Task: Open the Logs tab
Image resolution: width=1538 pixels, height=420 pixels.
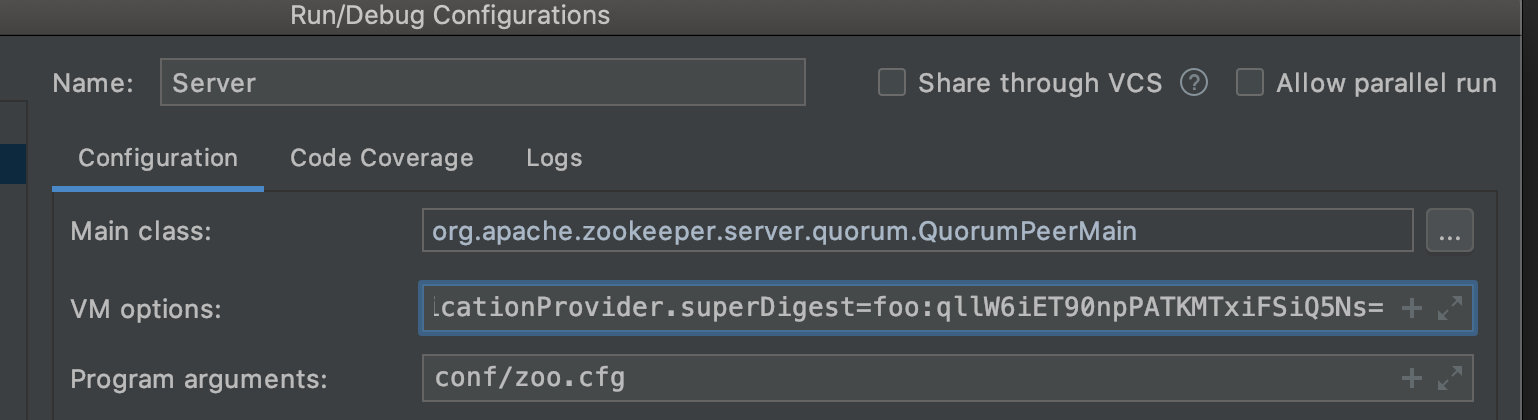Action: point(554,158)
